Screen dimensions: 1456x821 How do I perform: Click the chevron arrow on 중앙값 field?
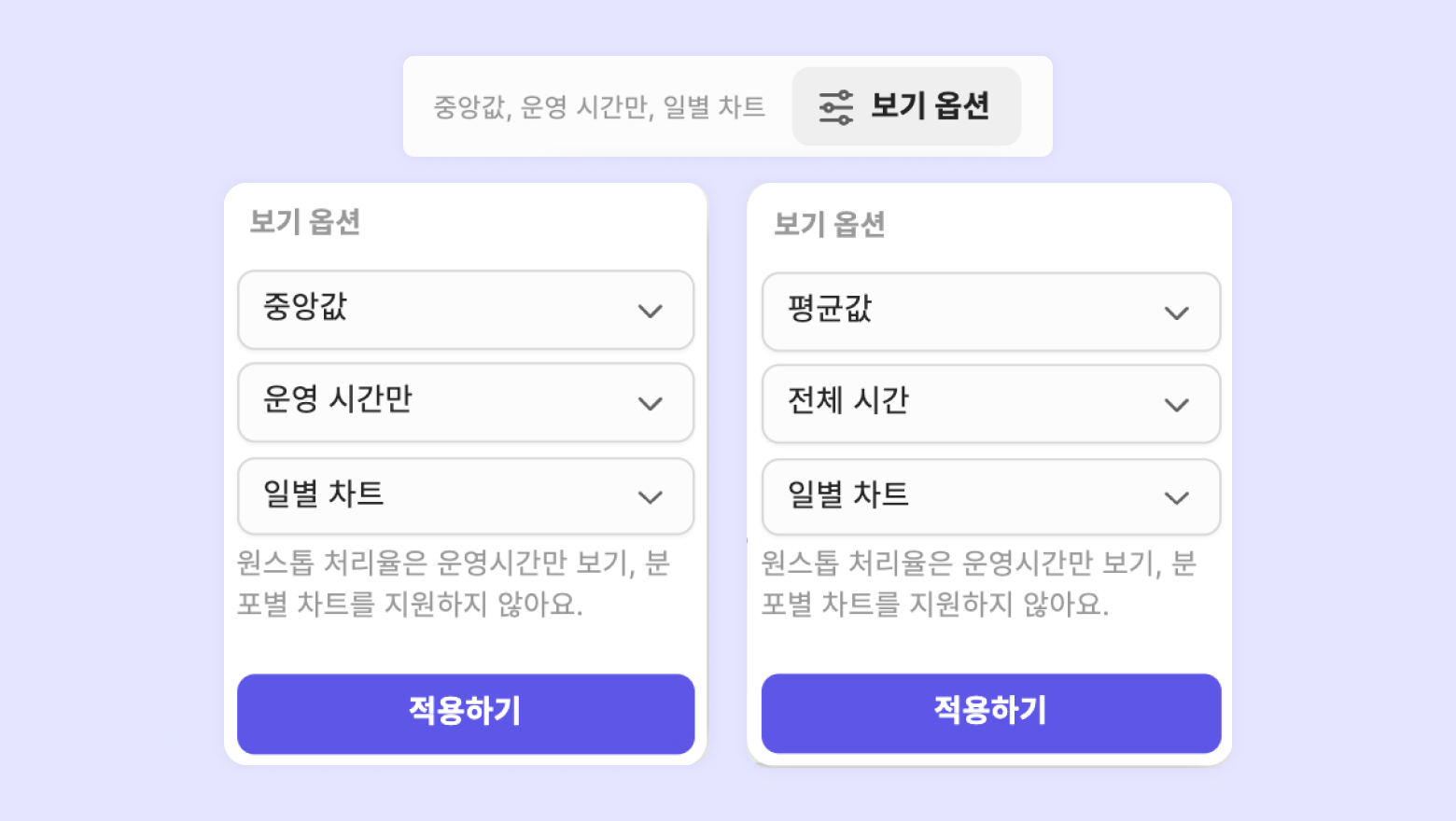[x=651, y=311]
